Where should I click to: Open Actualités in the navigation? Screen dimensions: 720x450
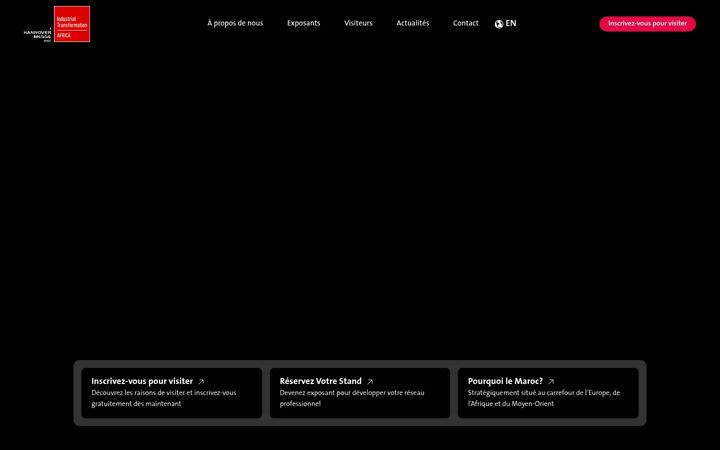pos(413,23)
